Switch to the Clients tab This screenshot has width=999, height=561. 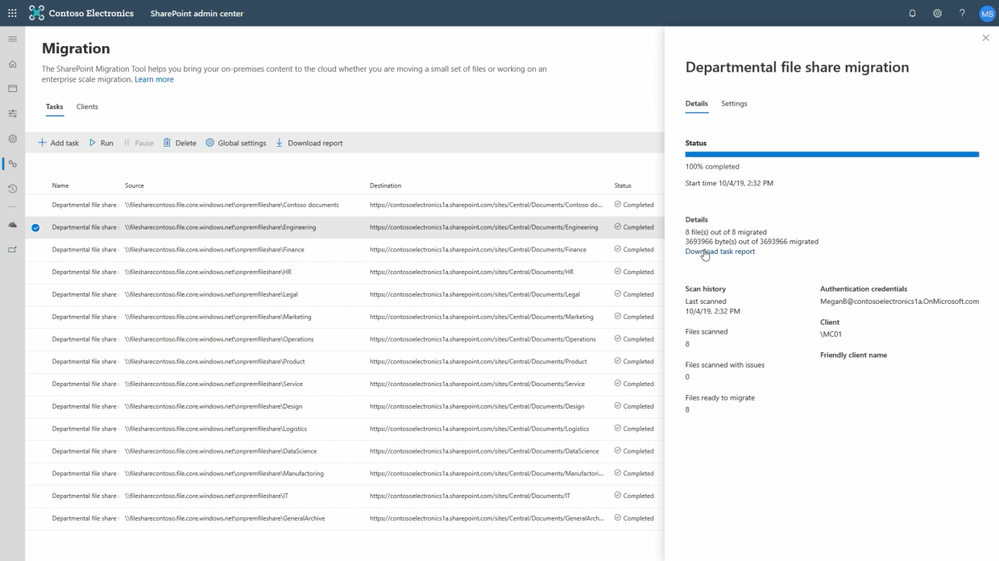87,106
